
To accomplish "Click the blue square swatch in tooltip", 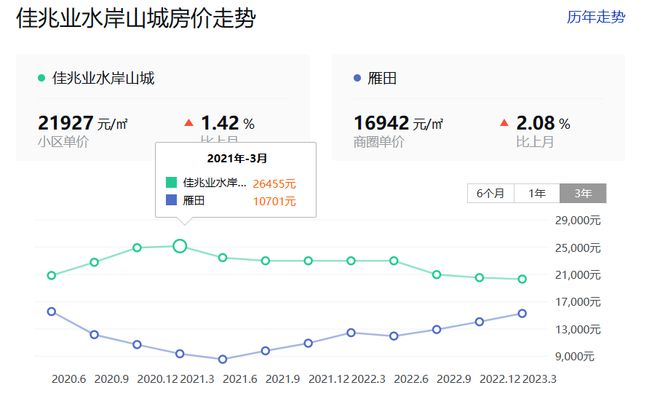I will tap(171, 200).
